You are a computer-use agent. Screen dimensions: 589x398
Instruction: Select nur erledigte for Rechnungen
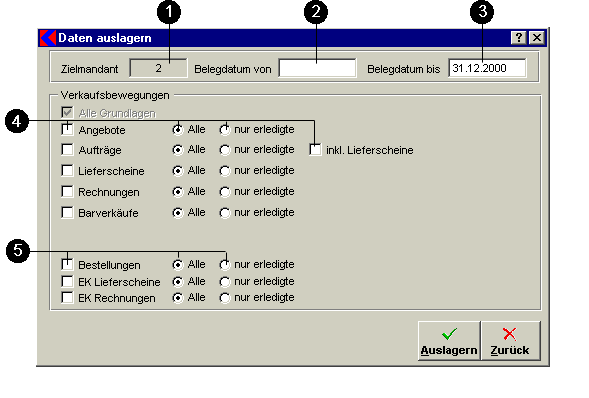click(x=225, y=192)
